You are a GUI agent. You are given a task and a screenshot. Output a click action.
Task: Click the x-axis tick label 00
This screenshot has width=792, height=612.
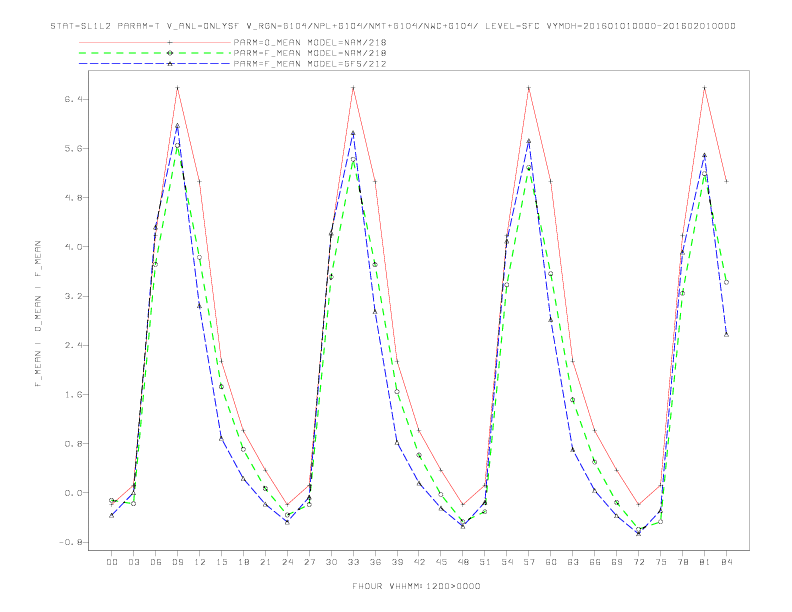112,562
